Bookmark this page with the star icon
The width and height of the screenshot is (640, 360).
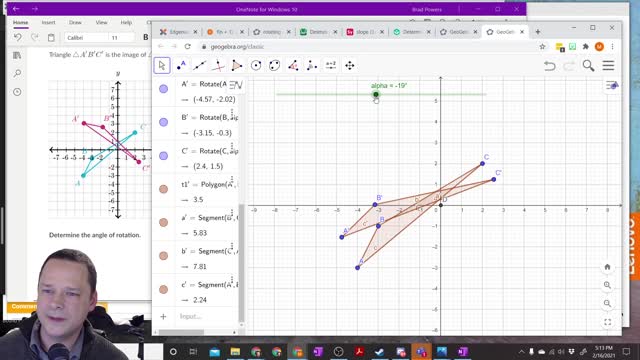coord(542,47)
